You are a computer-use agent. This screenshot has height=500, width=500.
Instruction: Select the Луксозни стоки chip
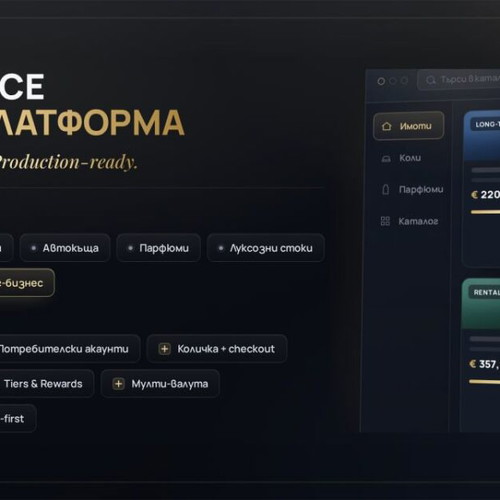pyautogui.click(x=266, y=248)
